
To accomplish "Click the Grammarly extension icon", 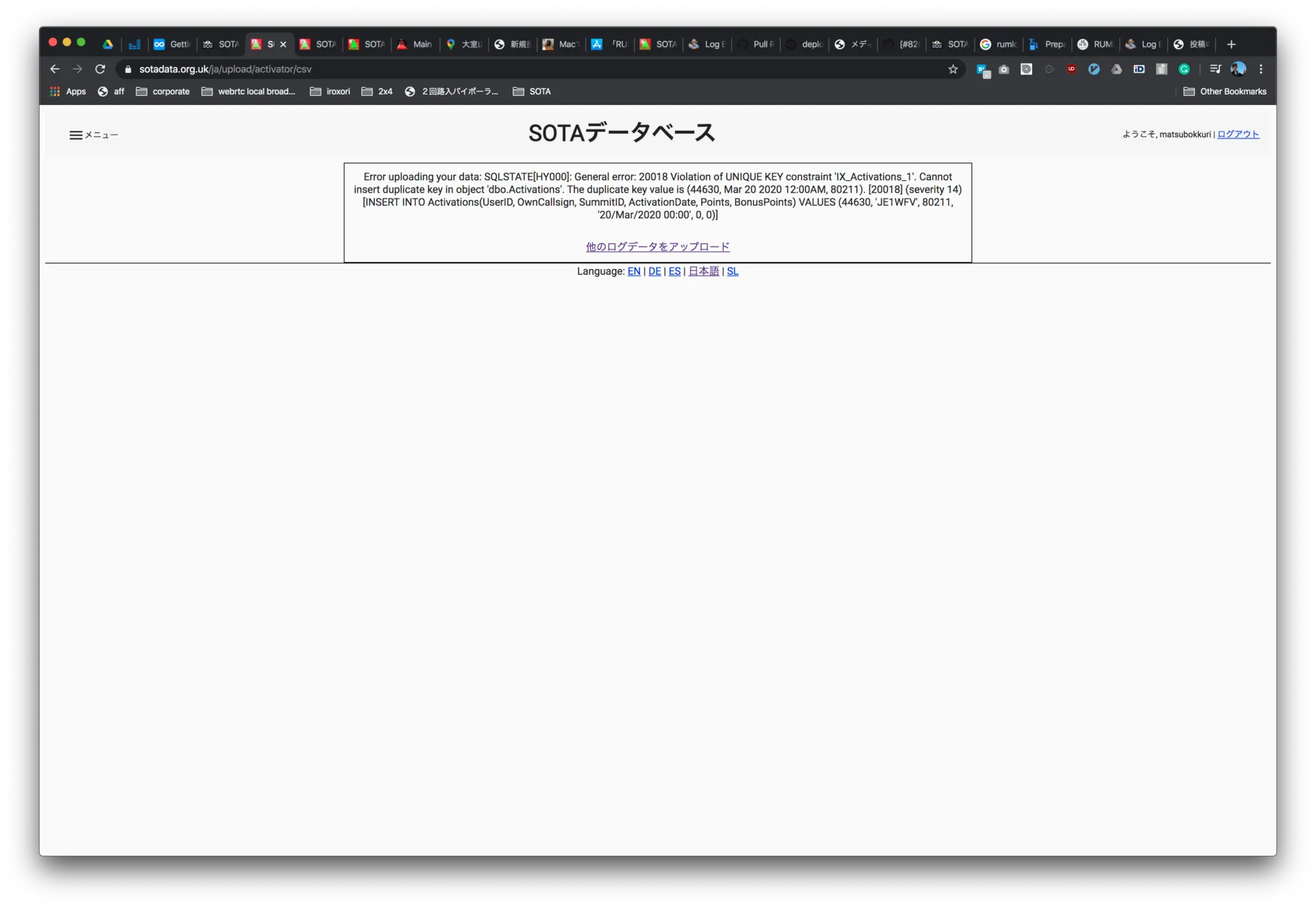I will (x=1184, y=69).
